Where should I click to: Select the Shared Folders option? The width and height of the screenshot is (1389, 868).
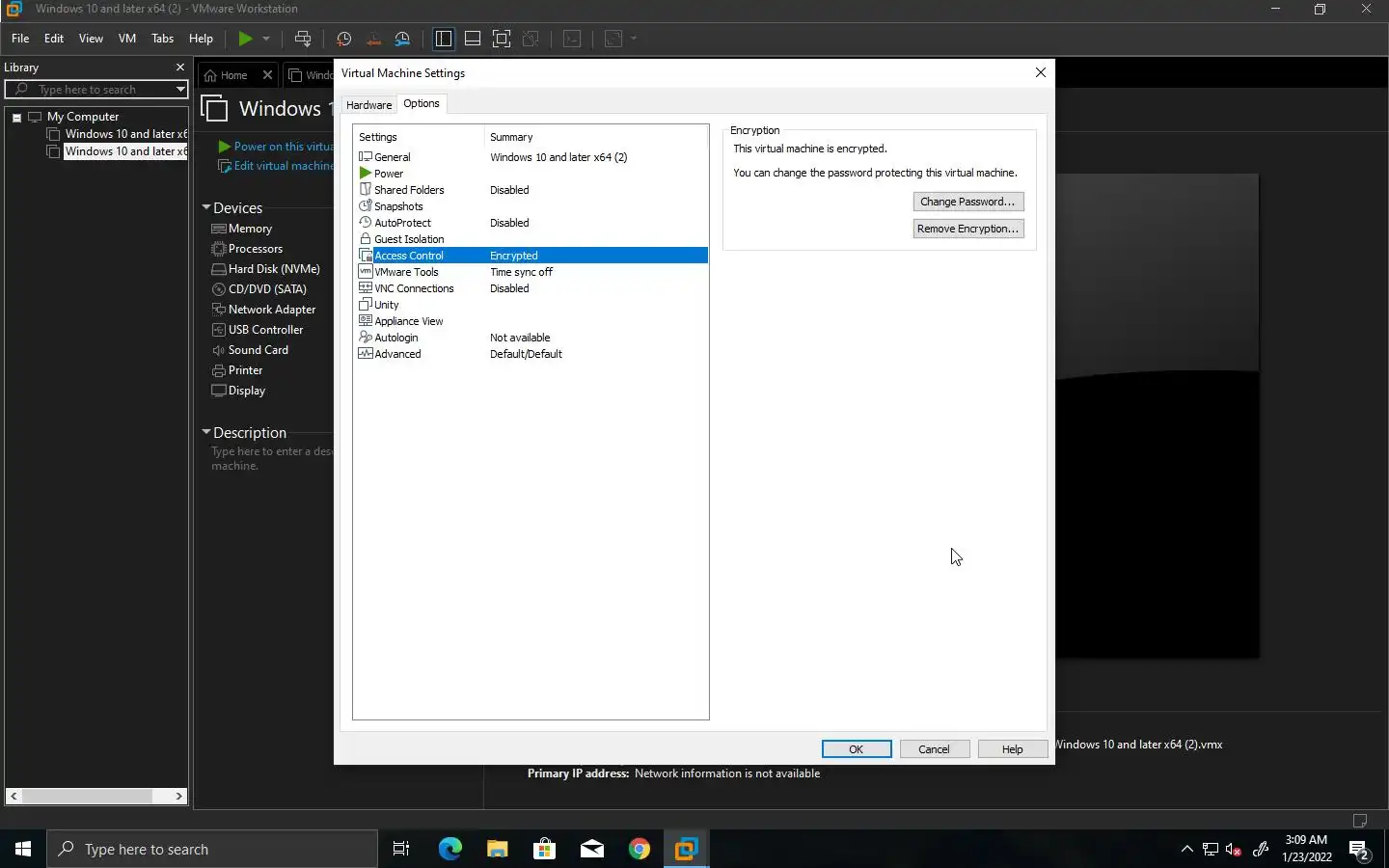click(x=409, y=190)
